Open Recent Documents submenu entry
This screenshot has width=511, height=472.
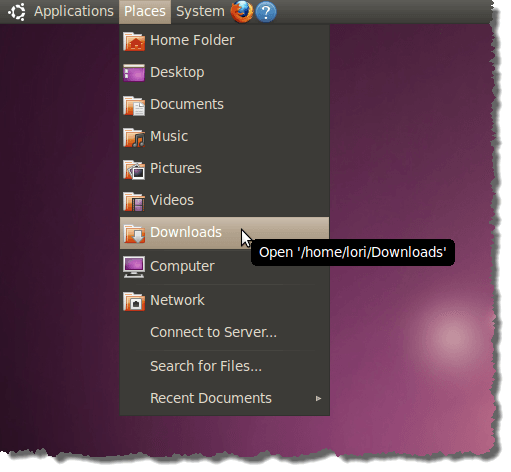click(224, 398)
